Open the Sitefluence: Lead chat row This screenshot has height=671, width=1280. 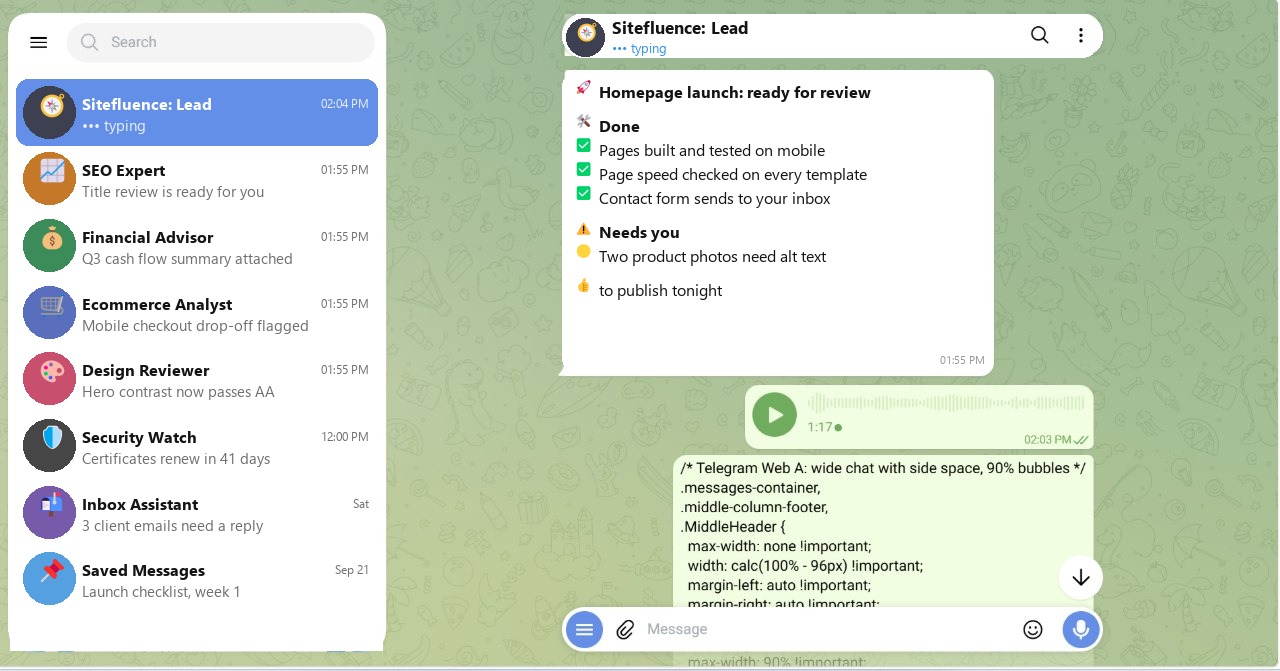(197, 112)
